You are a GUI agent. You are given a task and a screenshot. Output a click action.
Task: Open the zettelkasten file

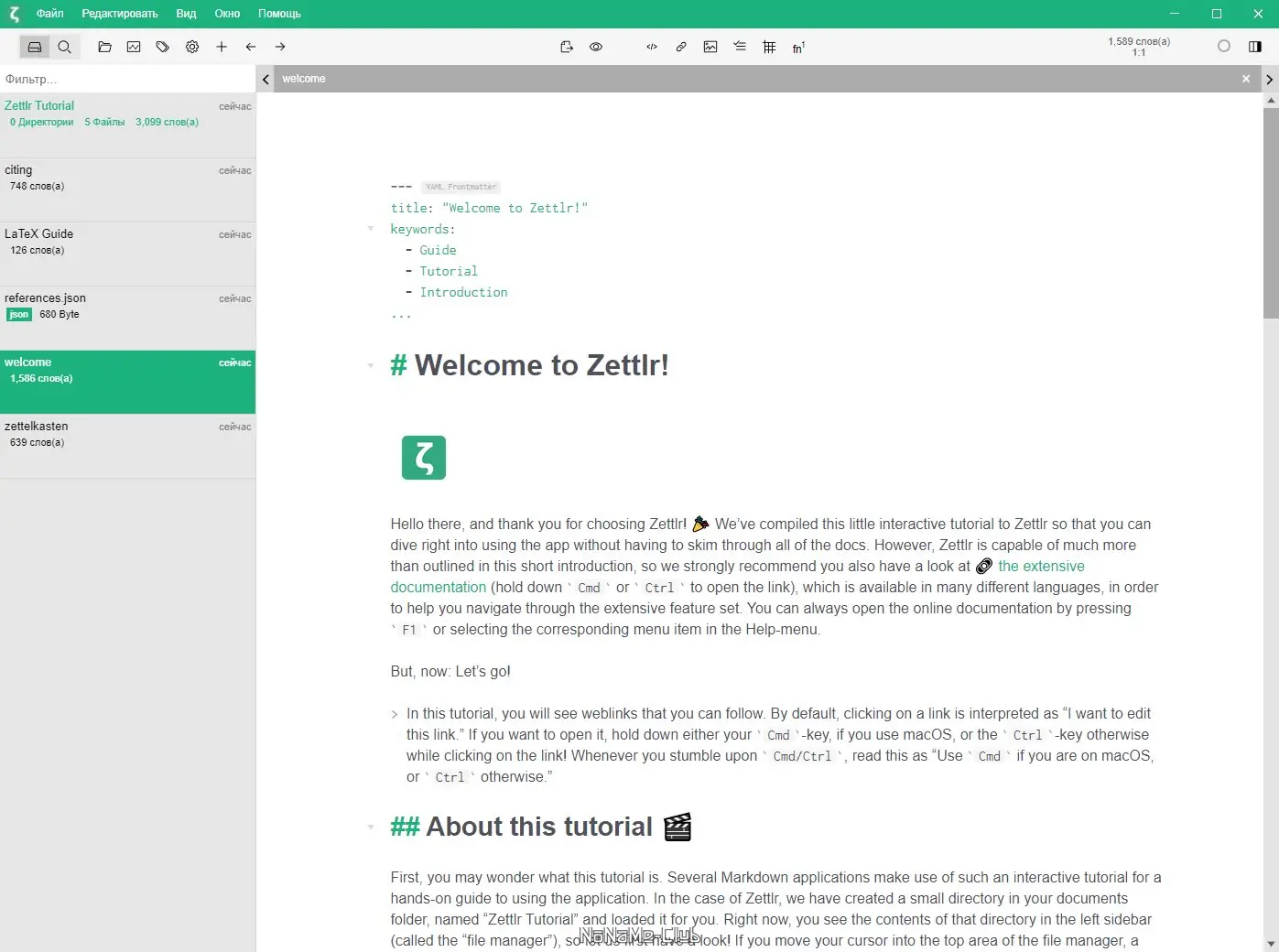tap(128, 446)
